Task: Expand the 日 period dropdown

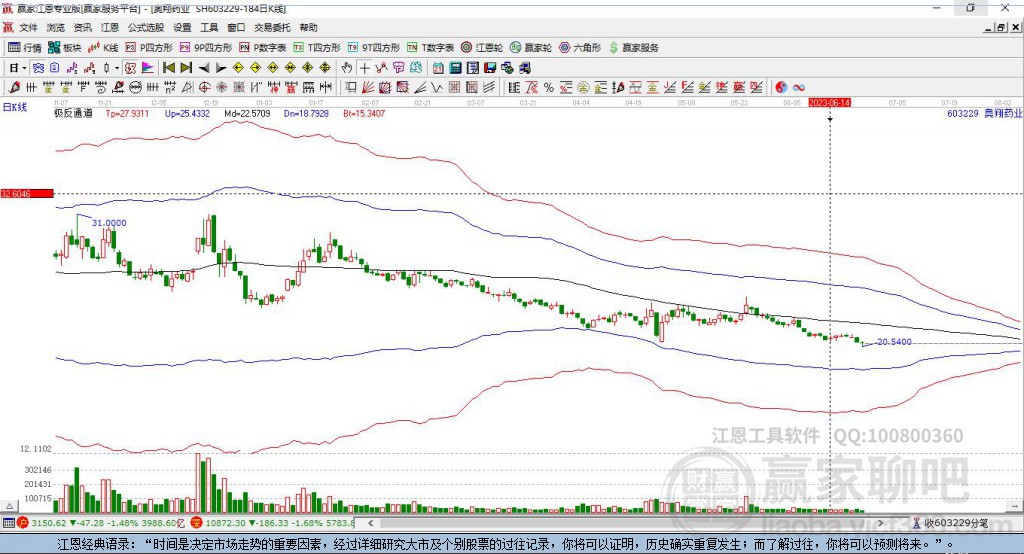Action: coord(24,68)
